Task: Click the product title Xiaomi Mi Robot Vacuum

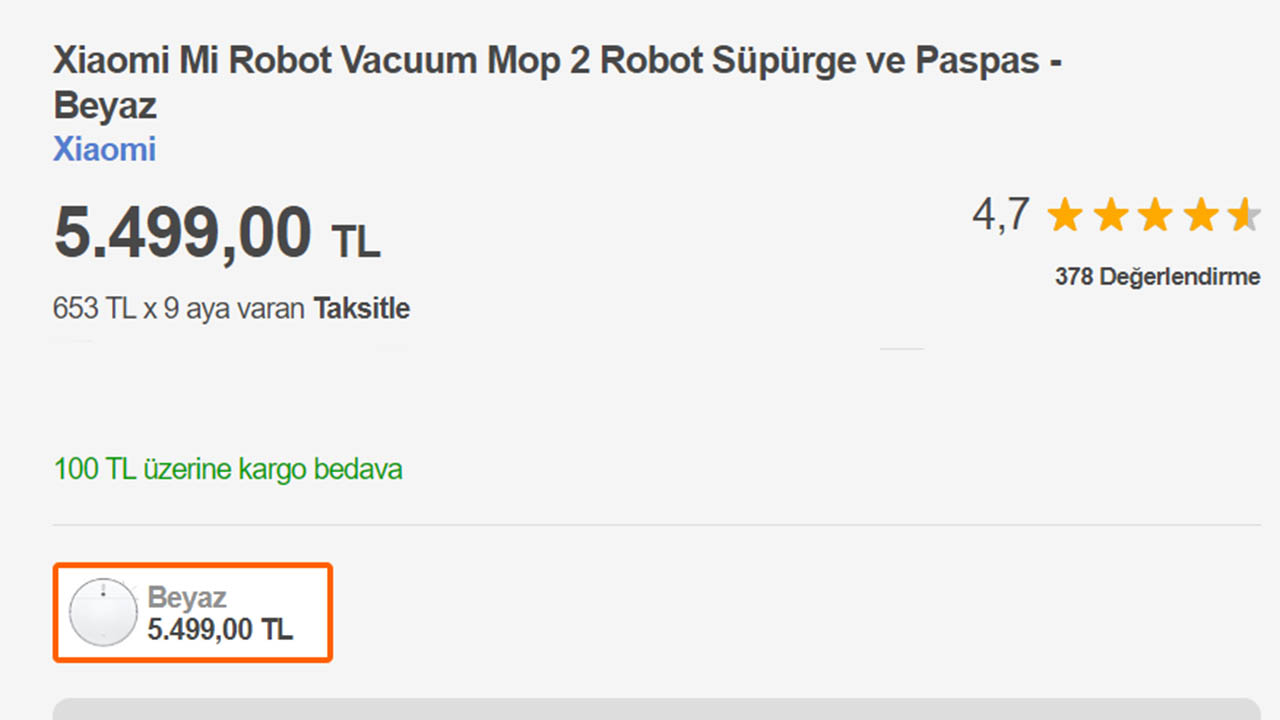Action: (555, 62)
